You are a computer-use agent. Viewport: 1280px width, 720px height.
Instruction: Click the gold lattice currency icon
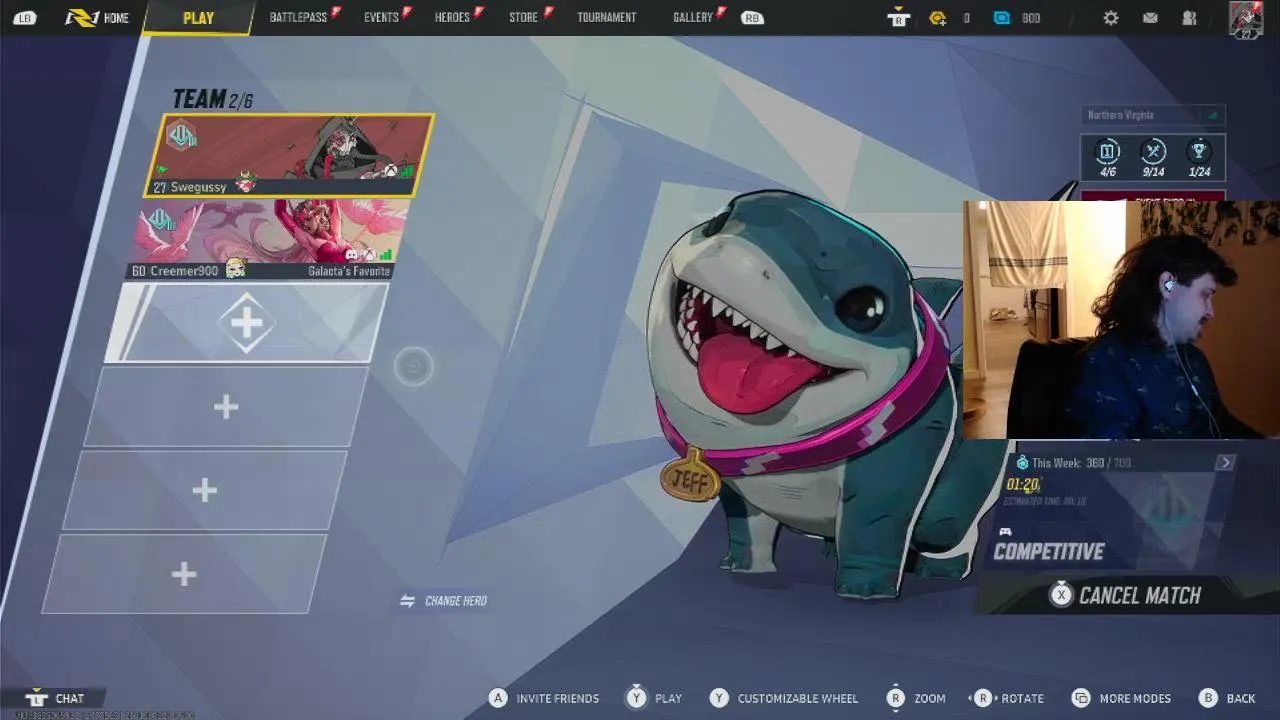coord(937,18)
